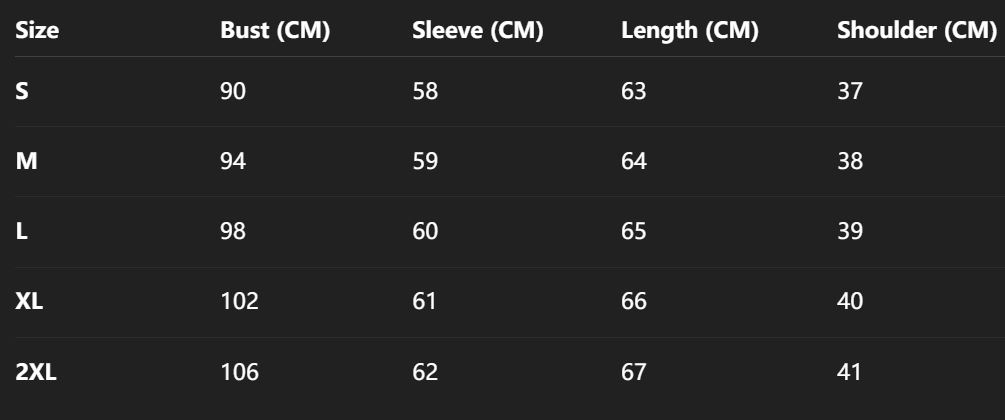Image resolution: width=1005 pixels, height=420 pixels.
Task: Select bust value 102 in XL row
Action: (240, 302)
